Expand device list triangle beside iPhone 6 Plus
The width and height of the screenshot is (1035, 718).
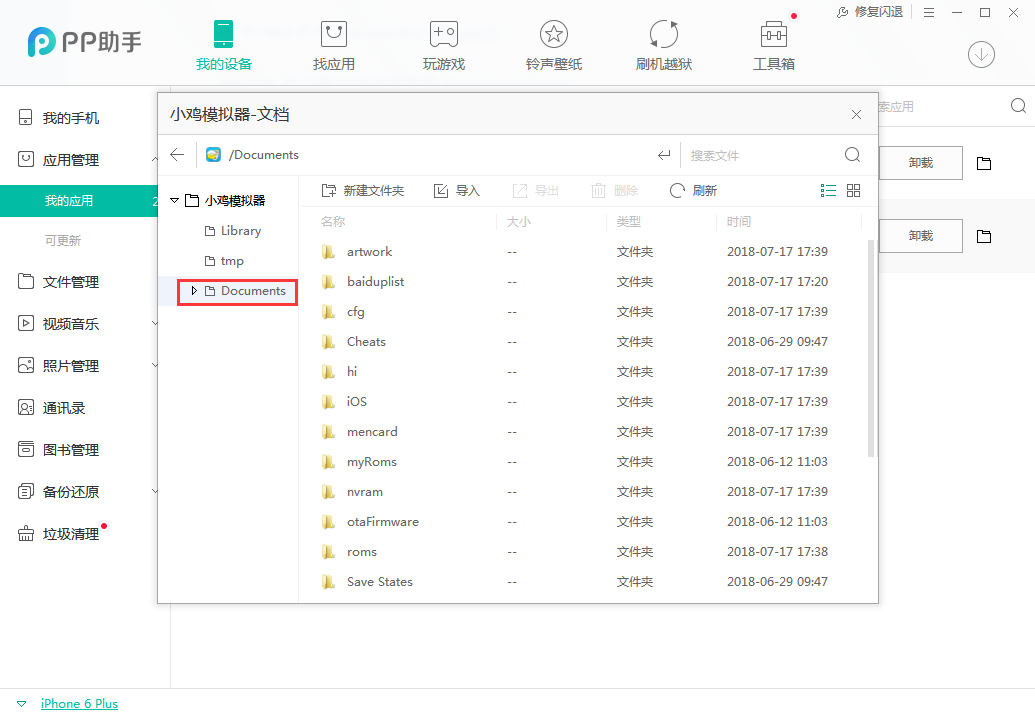[21, 704]
